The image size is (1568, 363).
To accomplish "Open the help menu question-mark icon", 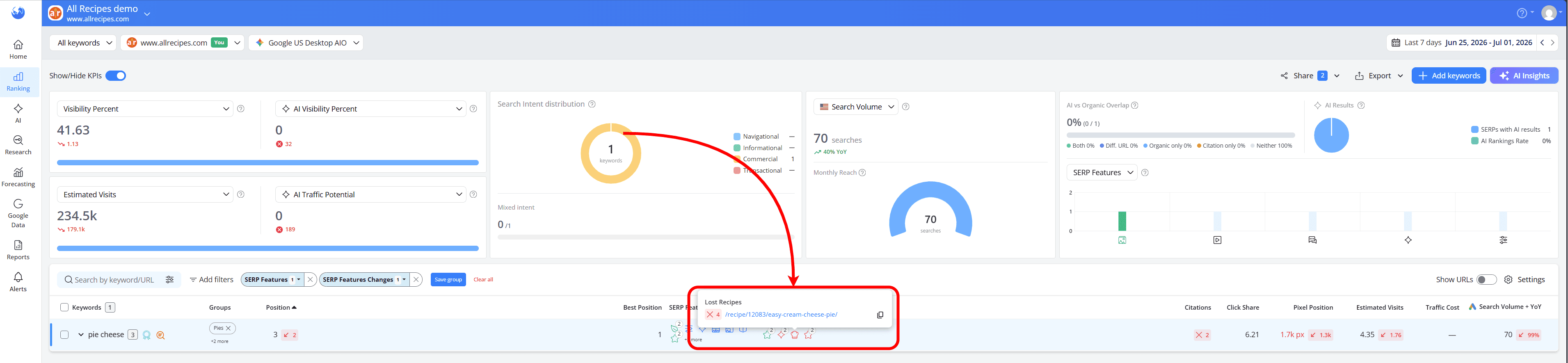I will [1521, 13].
